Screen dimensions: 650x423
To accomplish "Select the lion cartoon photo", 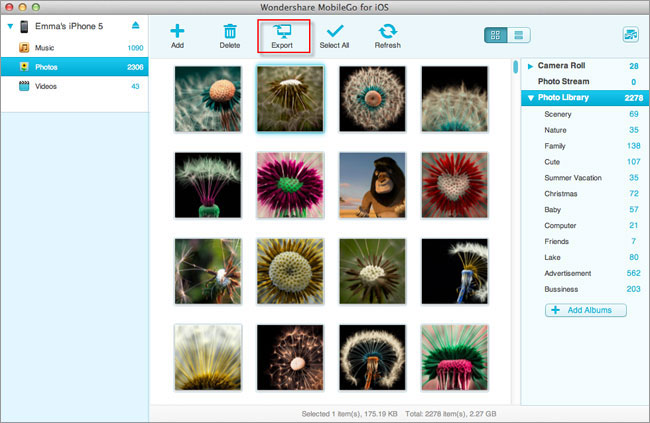I will [372, 185].
